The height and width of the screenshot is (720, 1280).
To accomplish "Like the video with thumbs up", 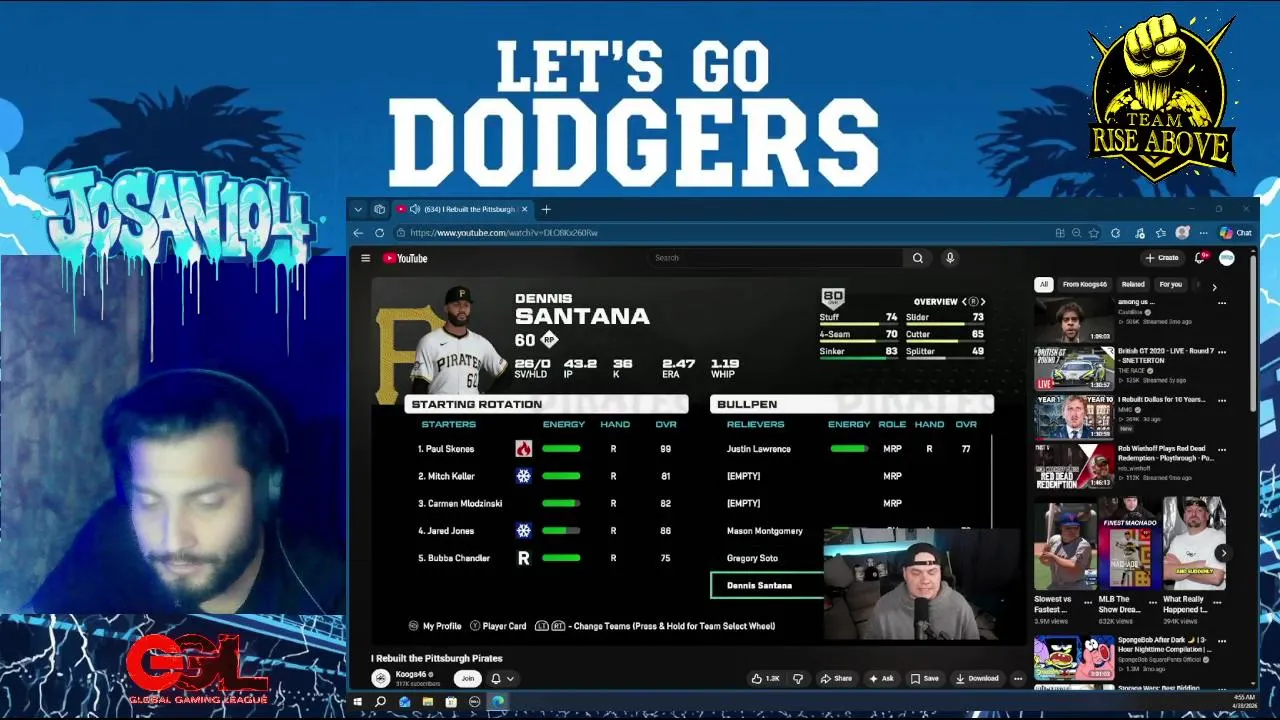I will [x=766, y=678].
